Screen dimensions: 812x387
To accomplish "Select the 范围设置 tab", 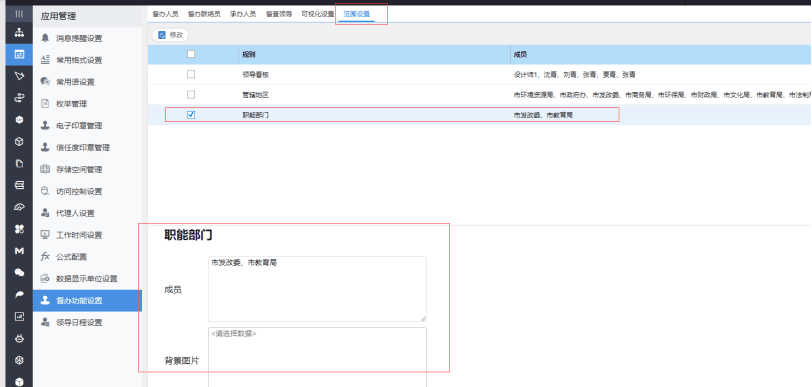I will click(357, 14).
